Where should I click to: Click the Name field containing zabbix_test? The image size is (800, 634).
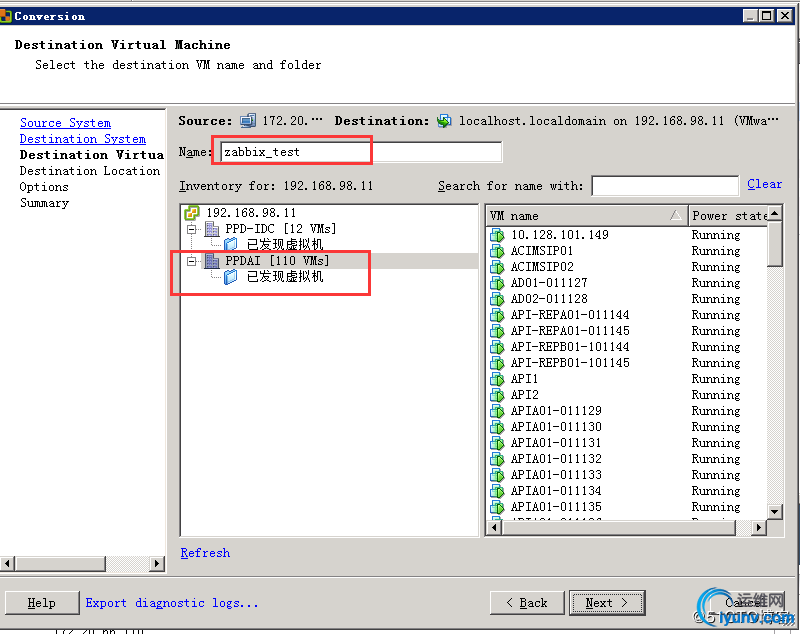tap(361, 152)
